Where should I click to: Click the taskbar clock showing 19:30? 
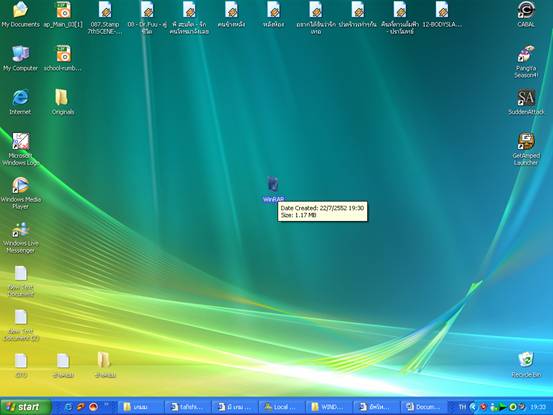click(x=538, y=407)
